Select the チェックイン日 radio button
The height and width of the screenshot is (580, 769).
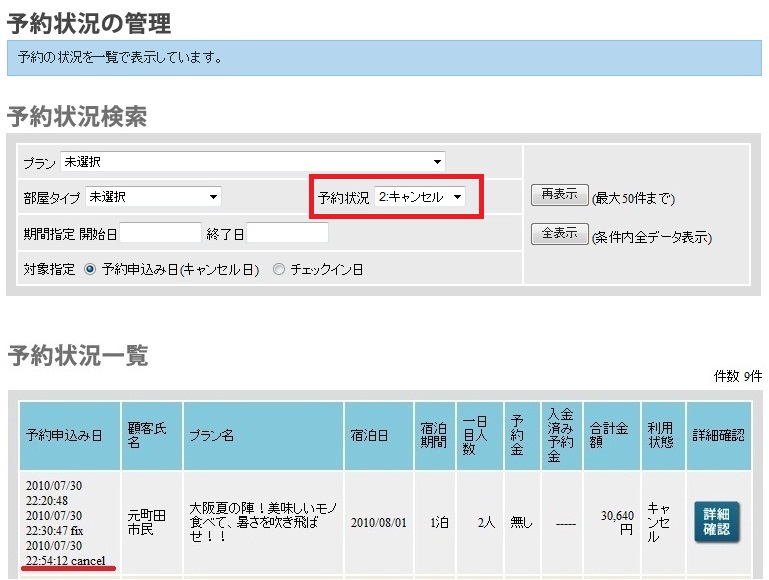click(x=279, y=269)
